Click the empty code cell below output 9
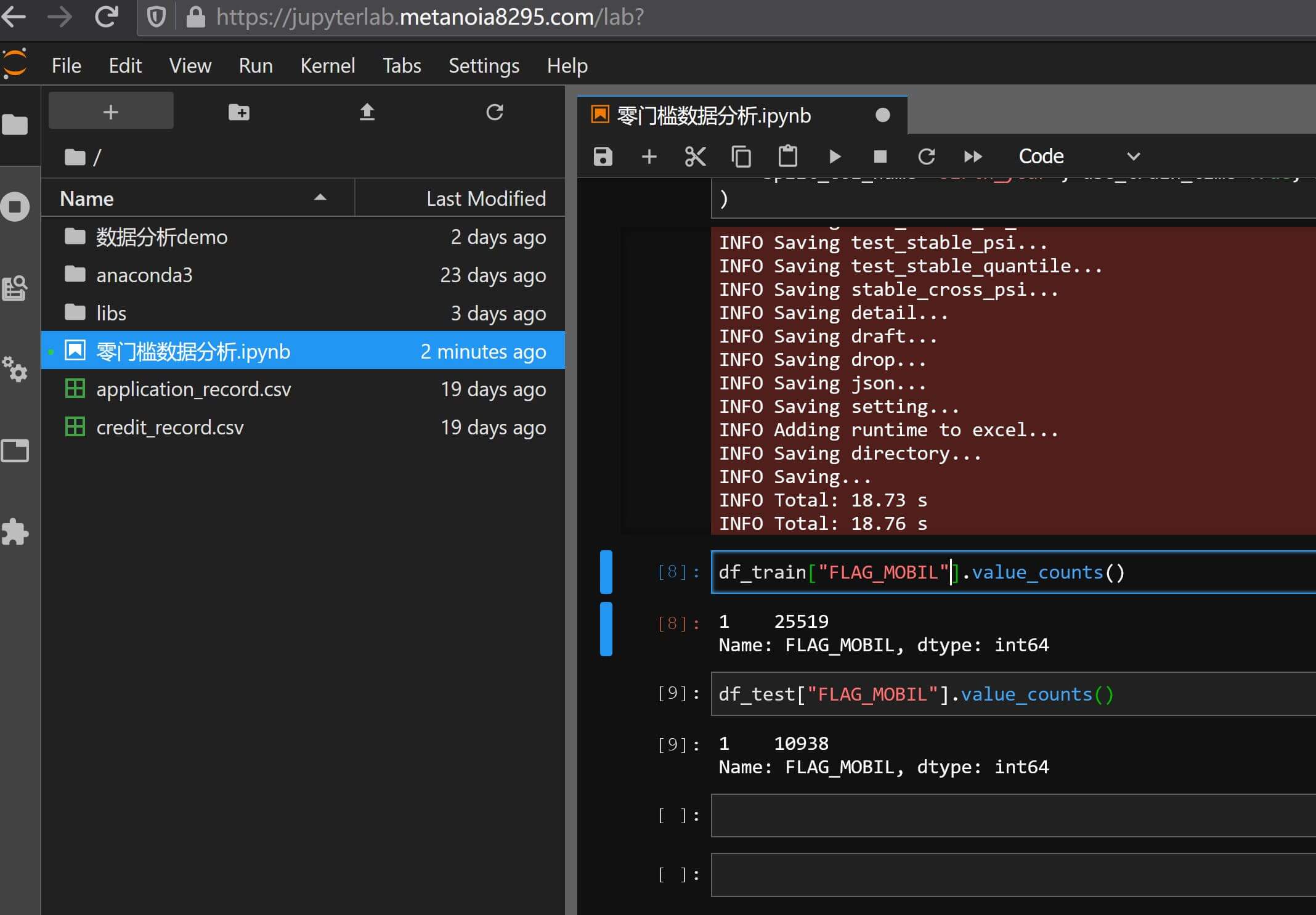 [x=1010, y=815]
